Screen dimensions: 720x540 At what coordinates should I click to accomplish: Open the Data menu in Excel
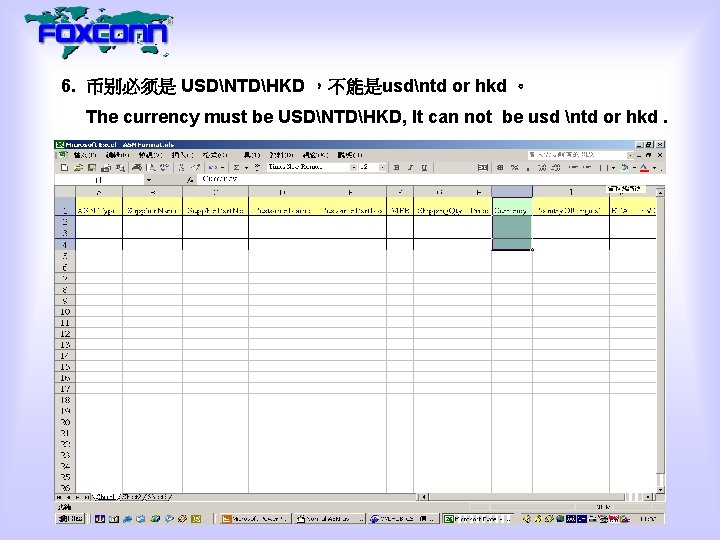click(x=281, y=155)
